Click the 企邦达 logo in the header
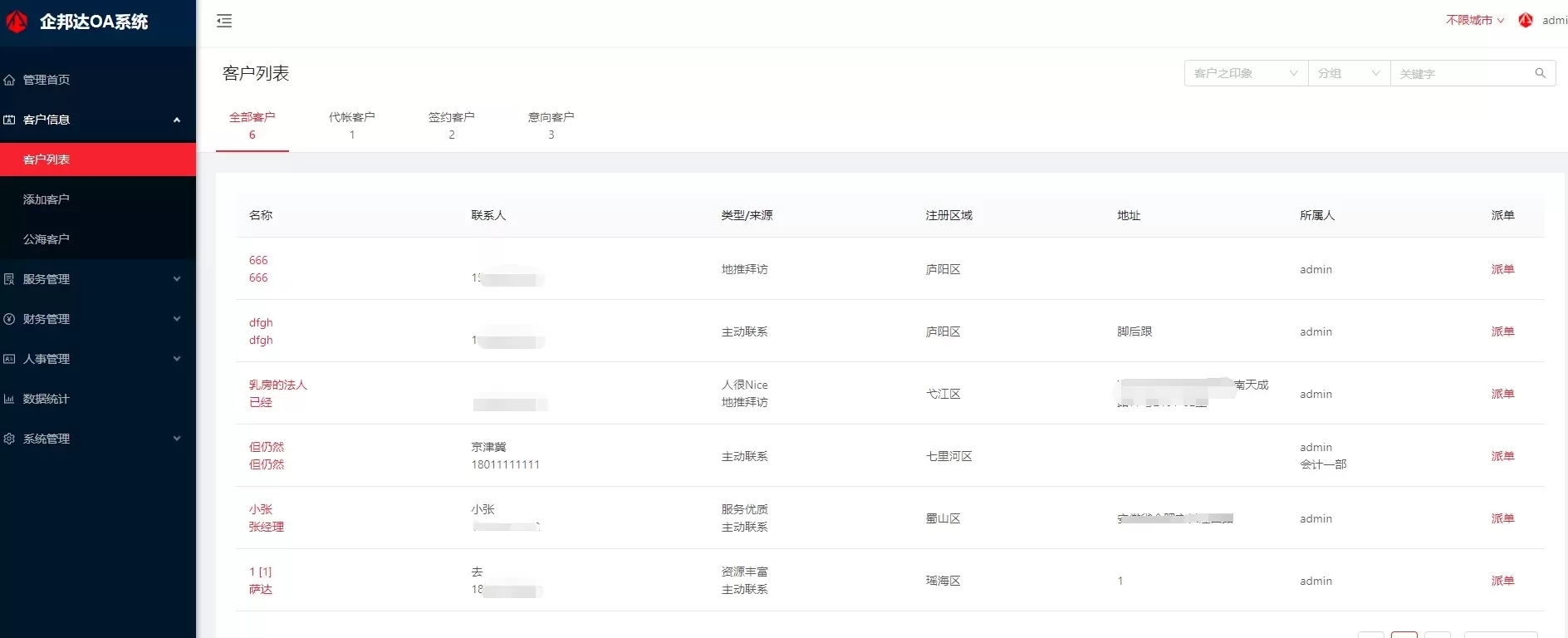1568x638 pixels. pyautogui.click(x=17, y=22)
